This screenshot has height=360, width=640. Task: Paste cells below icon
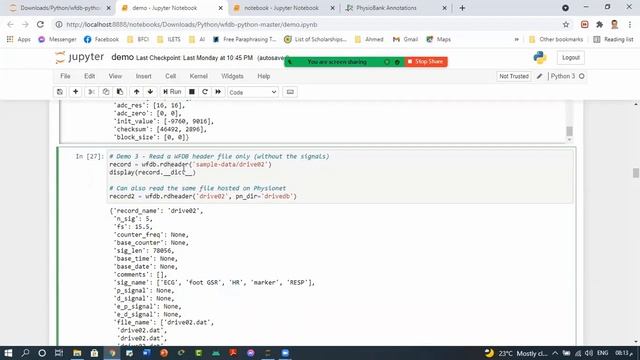(x=120, y=92)
